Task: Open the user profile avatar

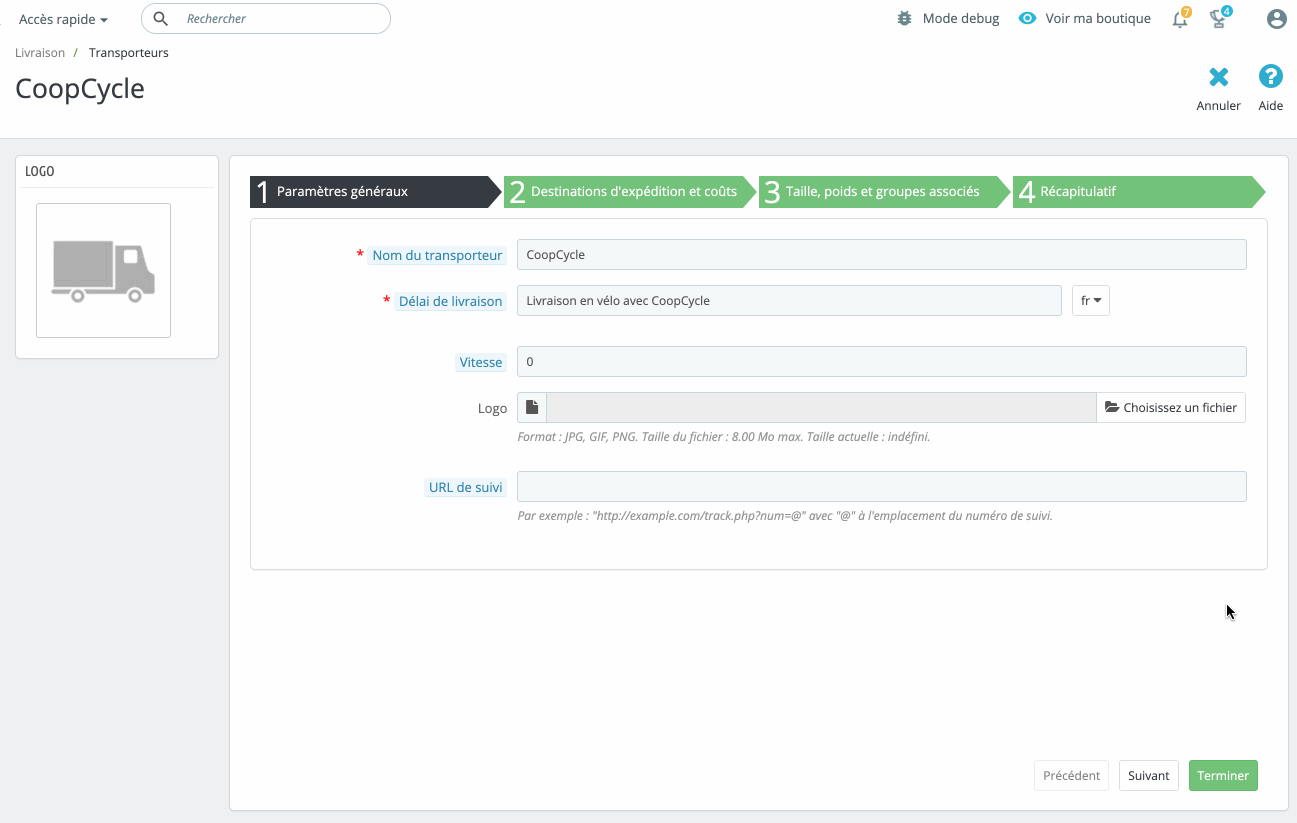Action: coord(1276,19)
